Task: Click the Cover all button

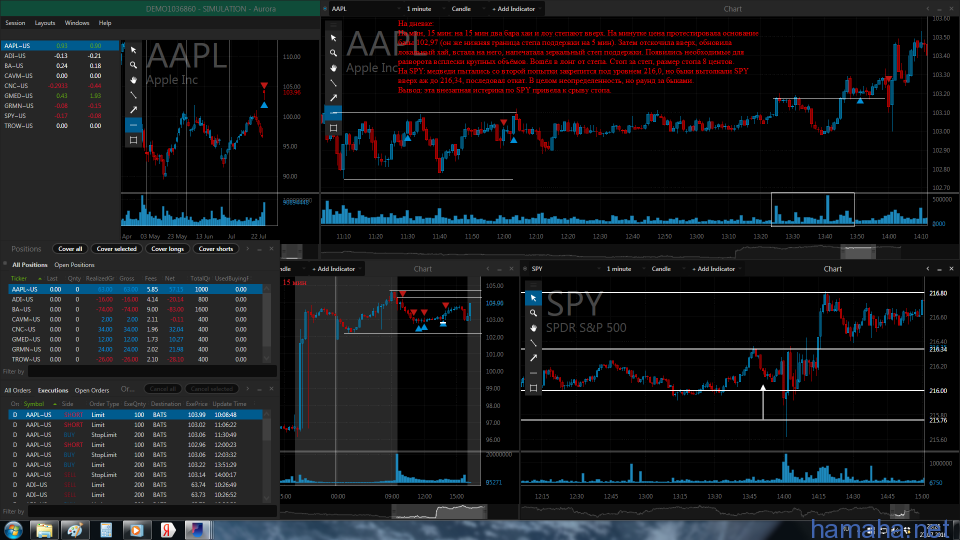Action: [x=70, y=249]
